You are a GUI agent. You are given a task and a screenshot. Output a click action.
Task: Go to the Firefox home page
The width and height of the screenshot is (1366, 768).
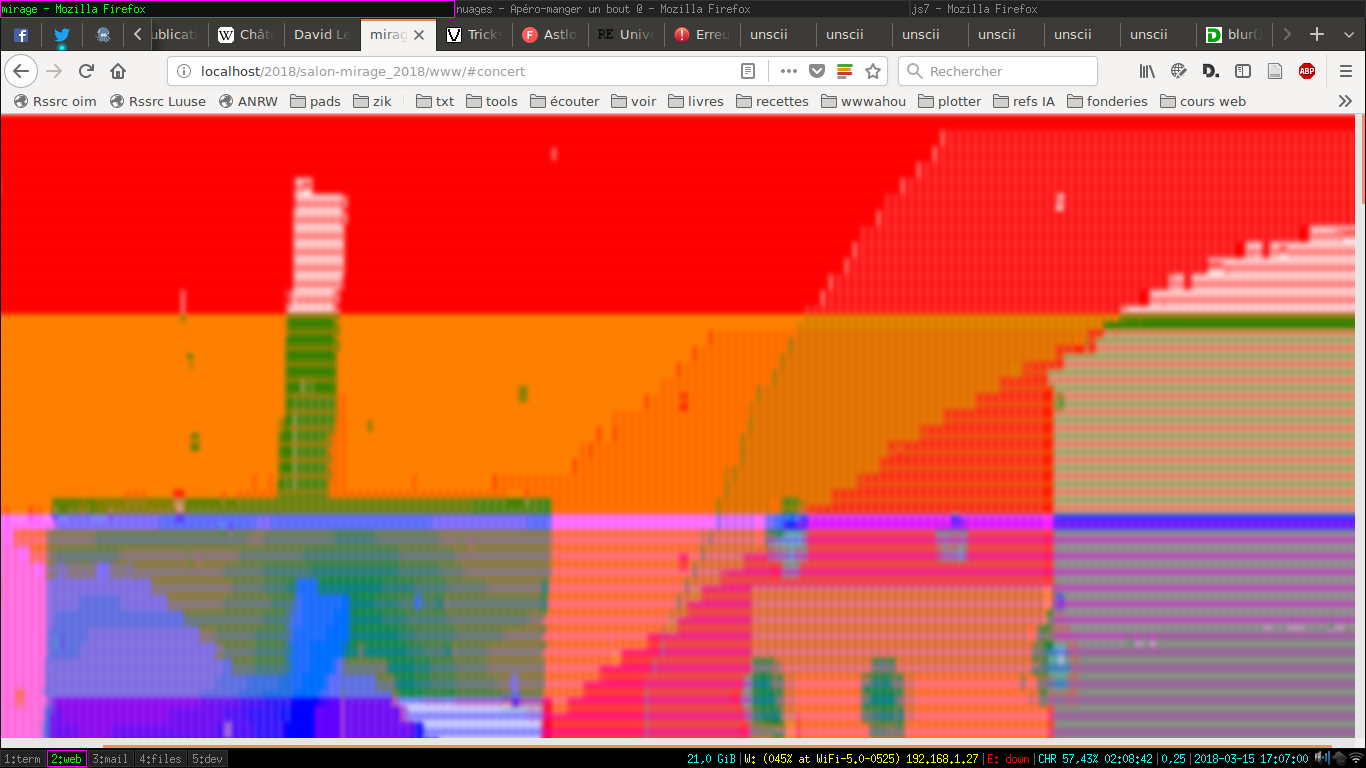(118, 71)
